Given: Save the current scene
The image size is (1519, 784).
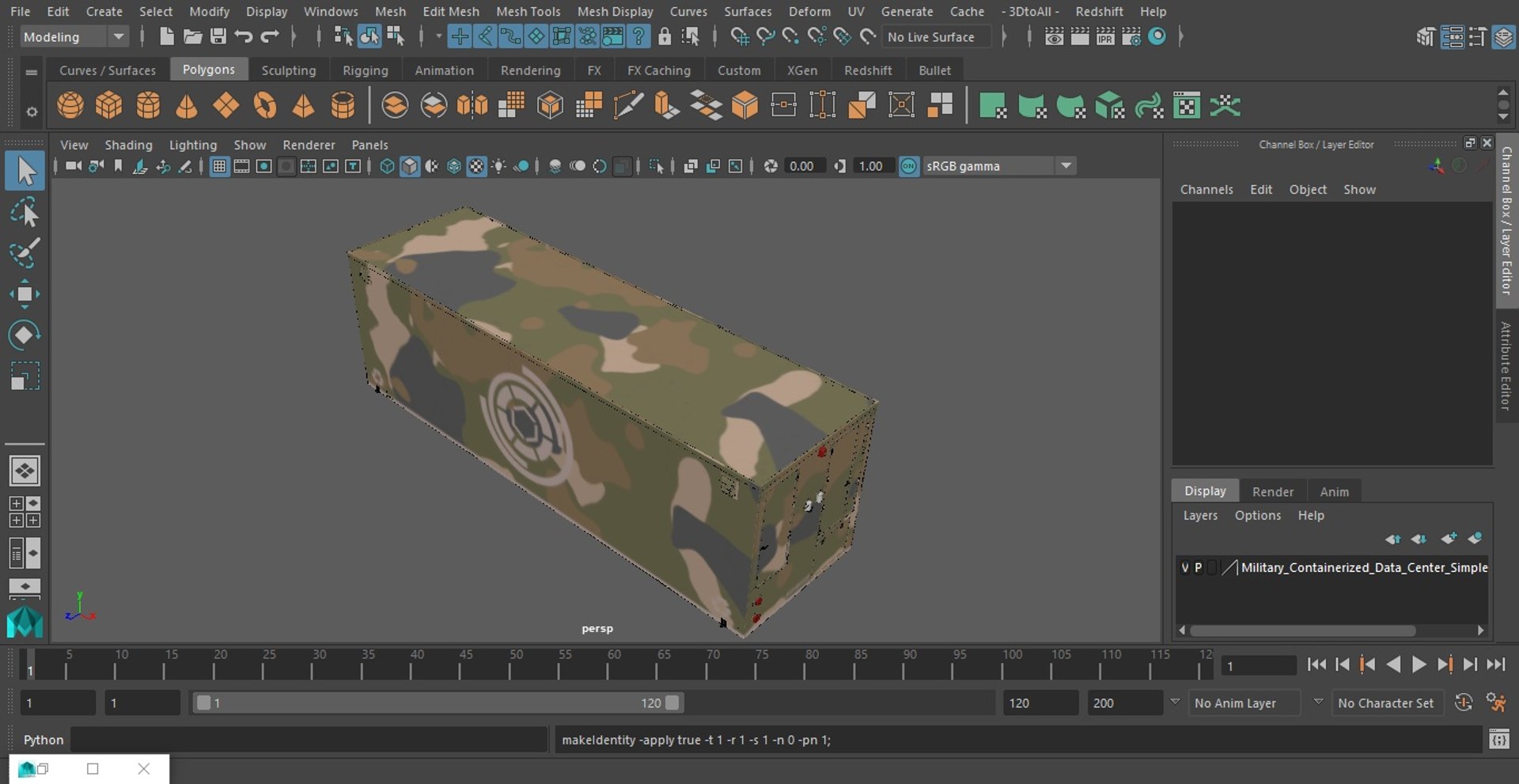Looking at the screenshot, I should (218, 36).
